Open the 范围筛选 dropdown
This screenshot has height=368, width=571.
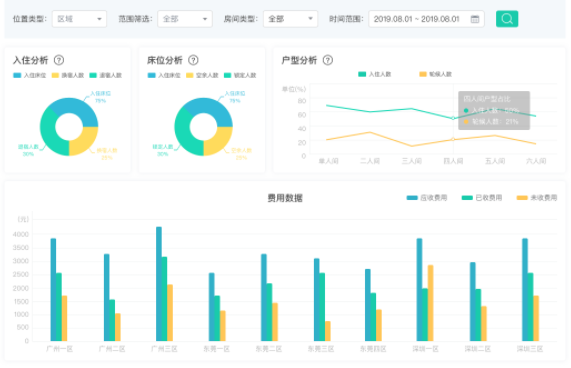tap(185, 19)
